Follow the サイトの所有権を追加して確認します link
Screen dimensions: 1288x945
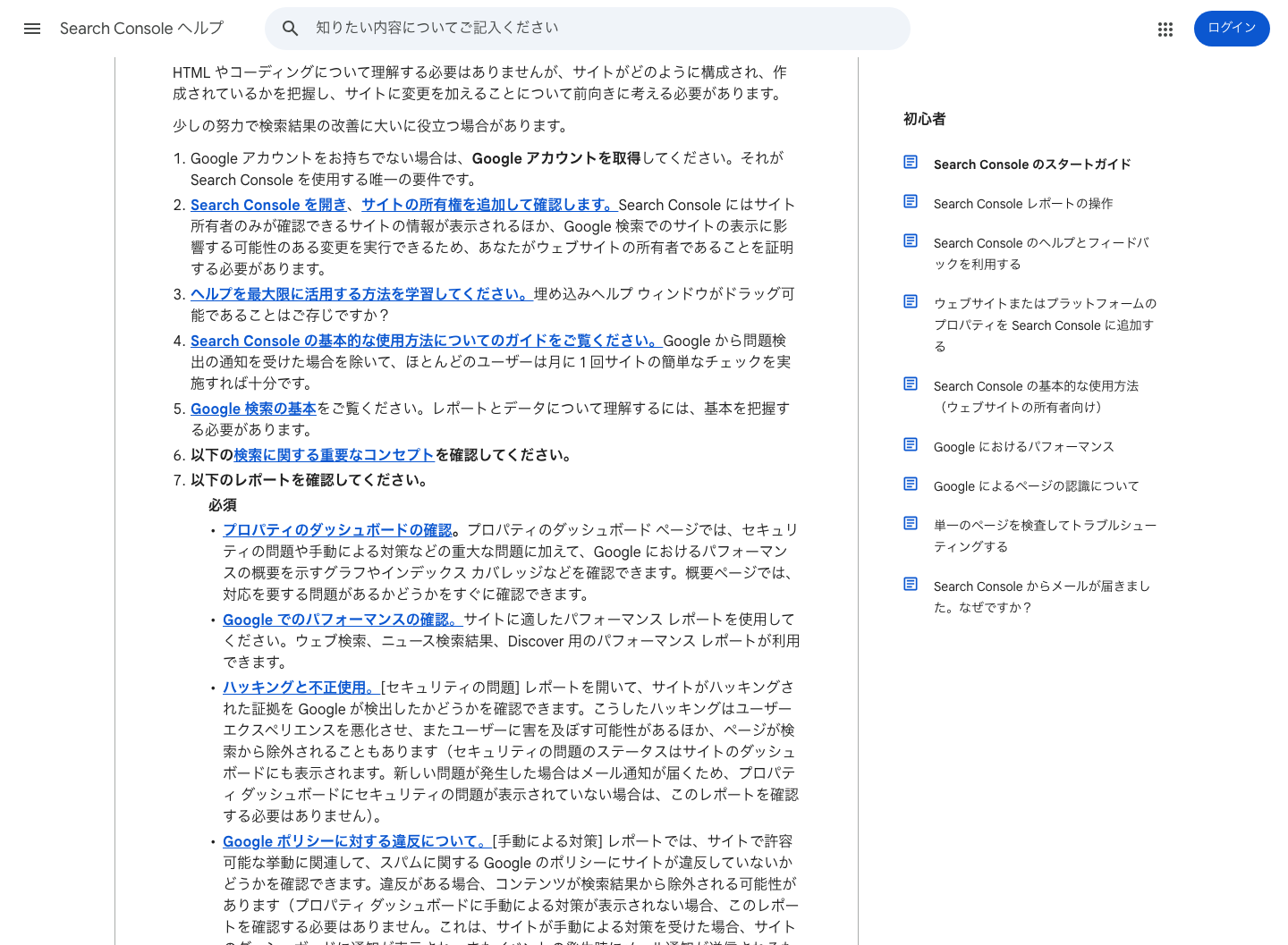tap(489, 205)
